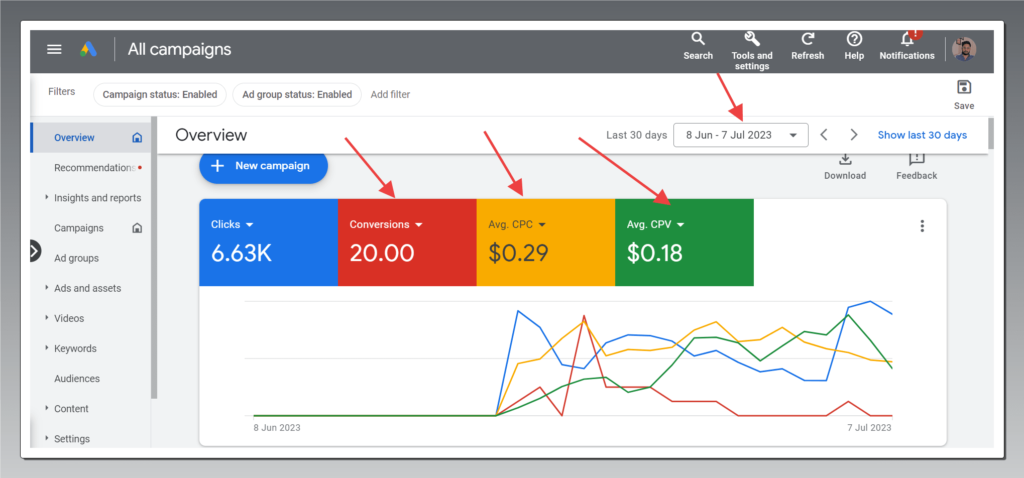
Task: Open the Help question mark icon
Action: pos(854,39)
